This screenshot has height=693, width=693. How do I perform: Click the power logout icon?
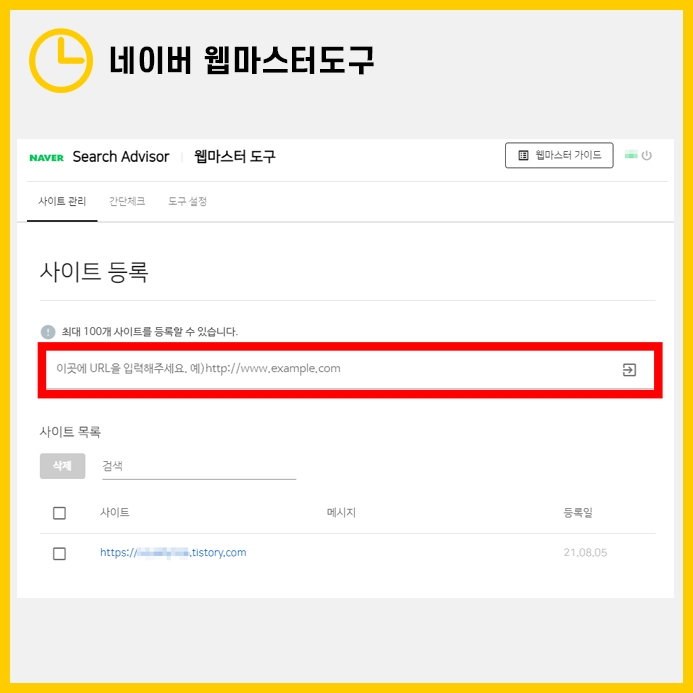646,156
